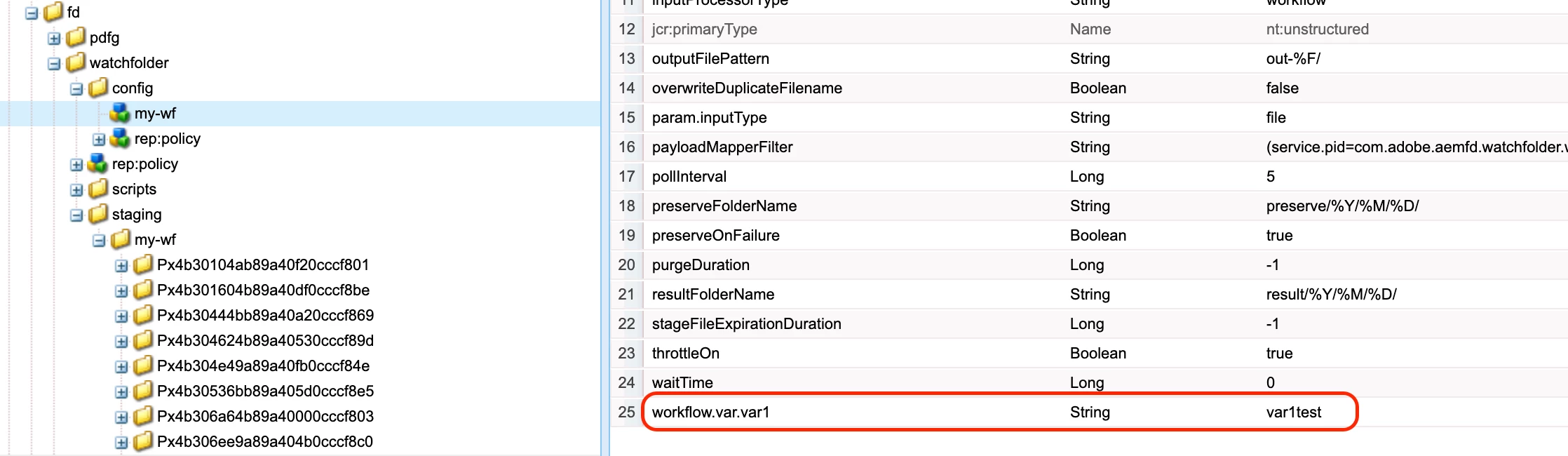Viewport: 1568px width, 456px height.
Task: Click the preserve/%Y/%M/%D/ value cell
Action: [1342, 206]
